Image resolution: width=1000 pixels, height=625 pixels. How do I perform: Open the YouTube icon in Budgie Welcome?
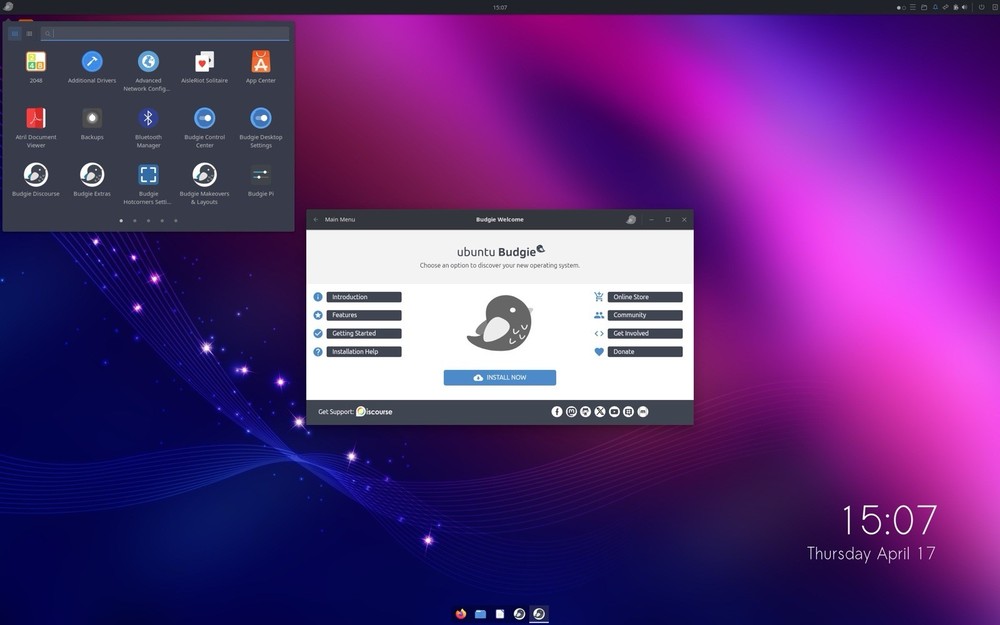[x=614, y=411]
